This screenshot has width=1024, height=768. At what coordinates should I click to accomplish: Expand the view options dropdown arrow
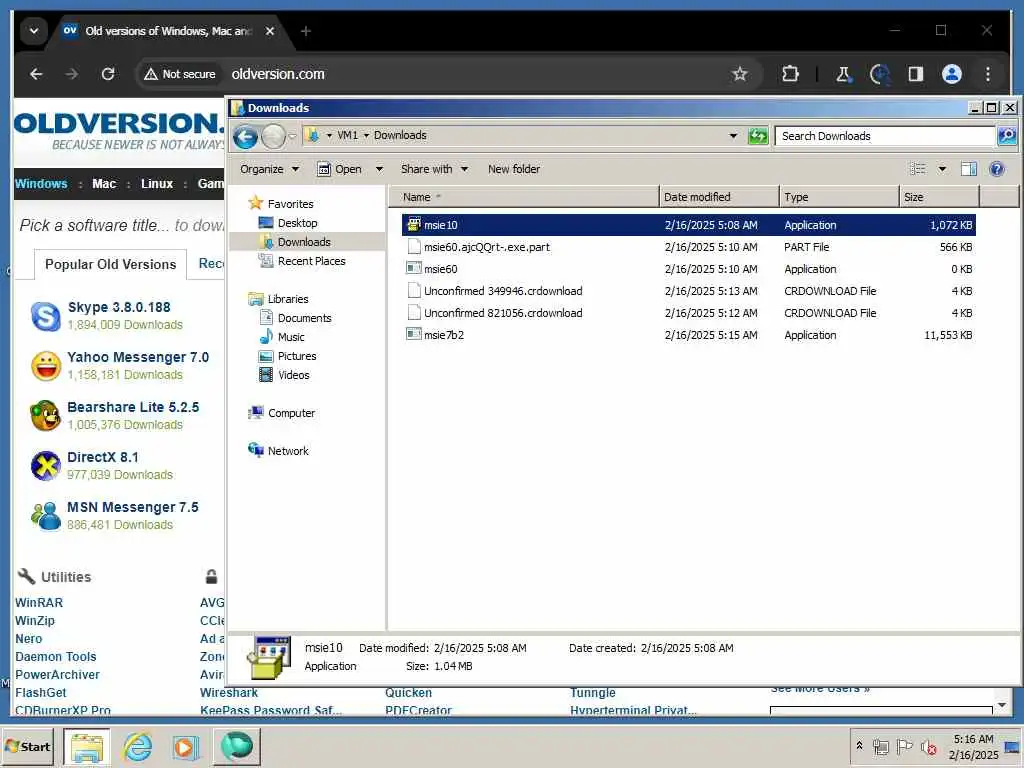click(942, 169)
